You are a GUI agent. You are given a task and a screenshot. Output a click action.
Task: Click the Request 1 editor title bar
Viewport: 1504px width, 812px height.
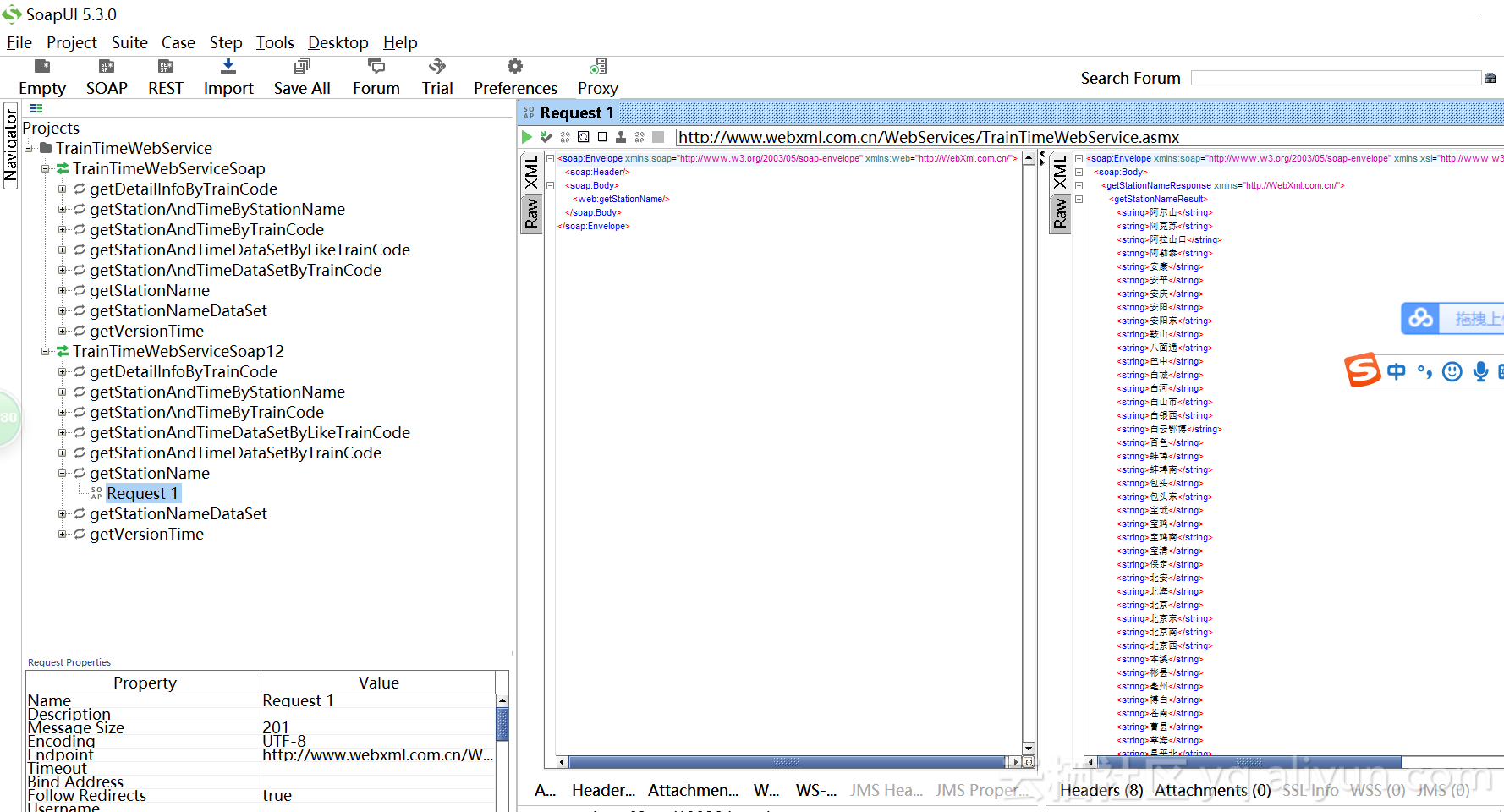point(1011,112)
